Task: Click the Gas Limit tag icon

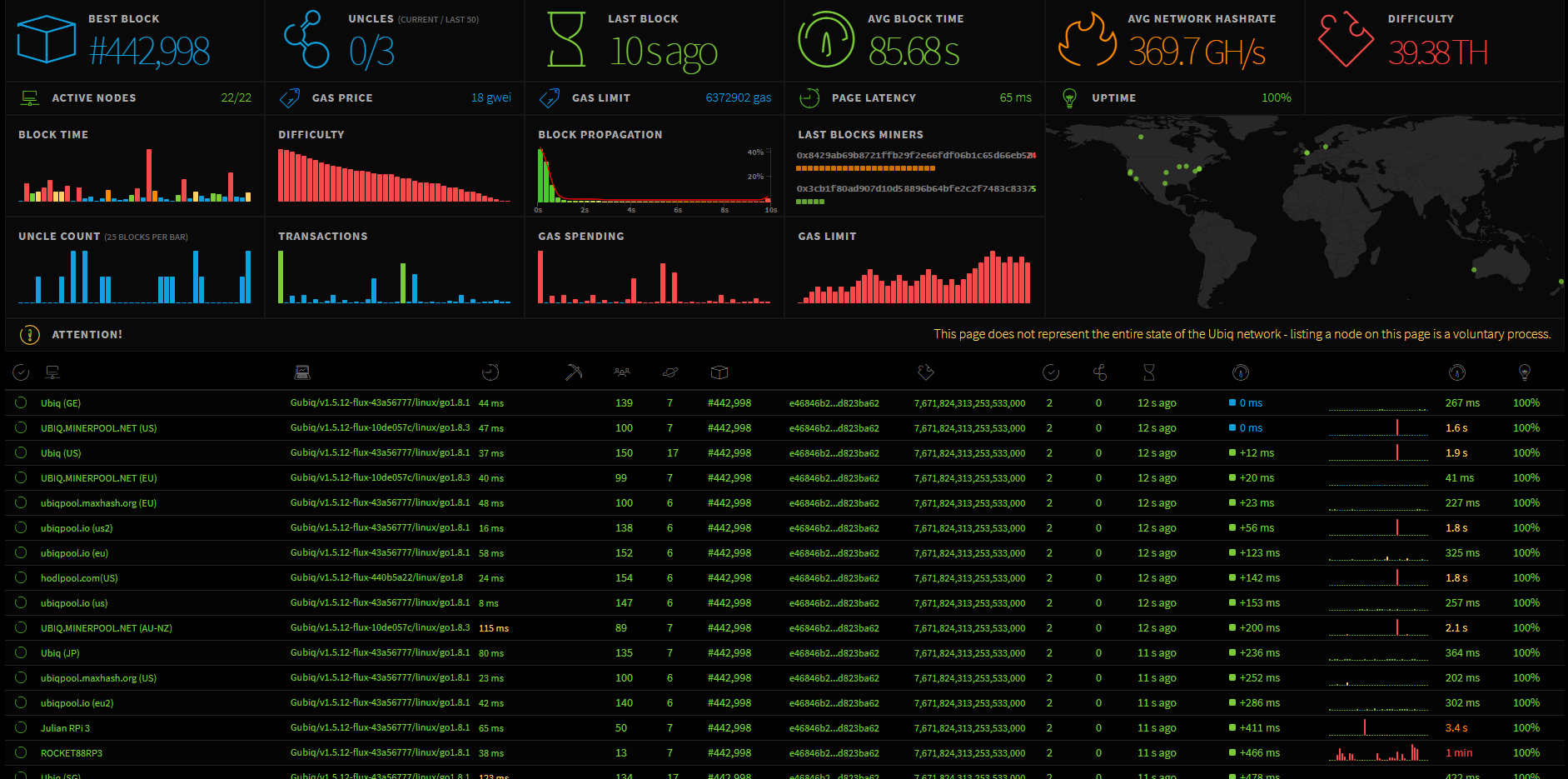Action: coord(550,98)
